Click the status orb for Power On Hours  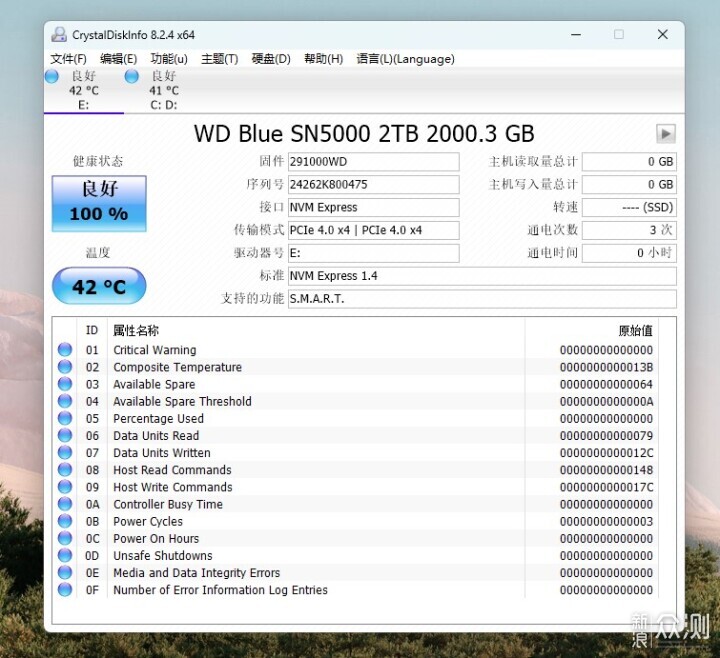pyautogui.click(x=65, y=538)
